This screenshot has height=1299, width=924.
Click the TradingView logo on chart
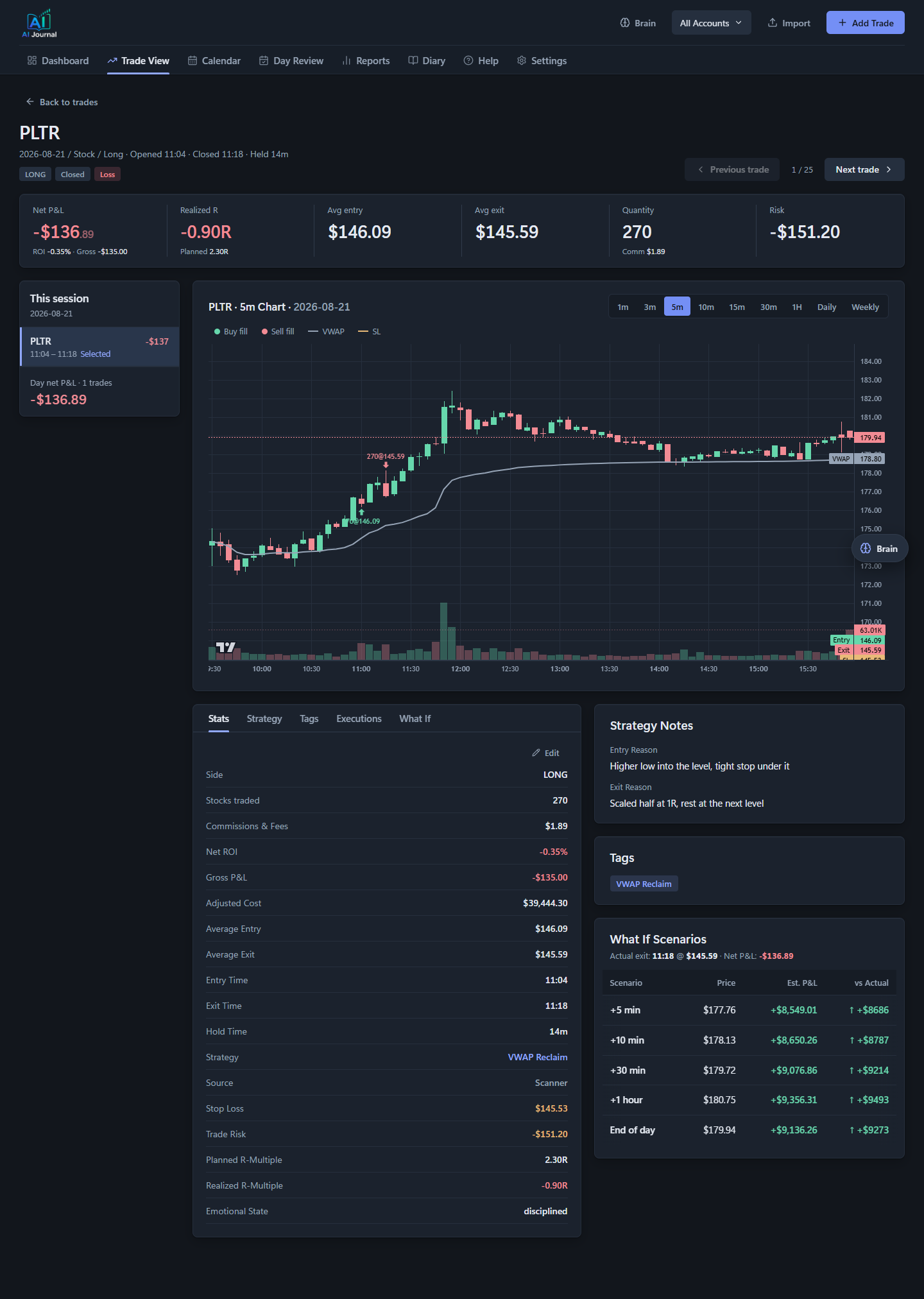pos(225,647)
